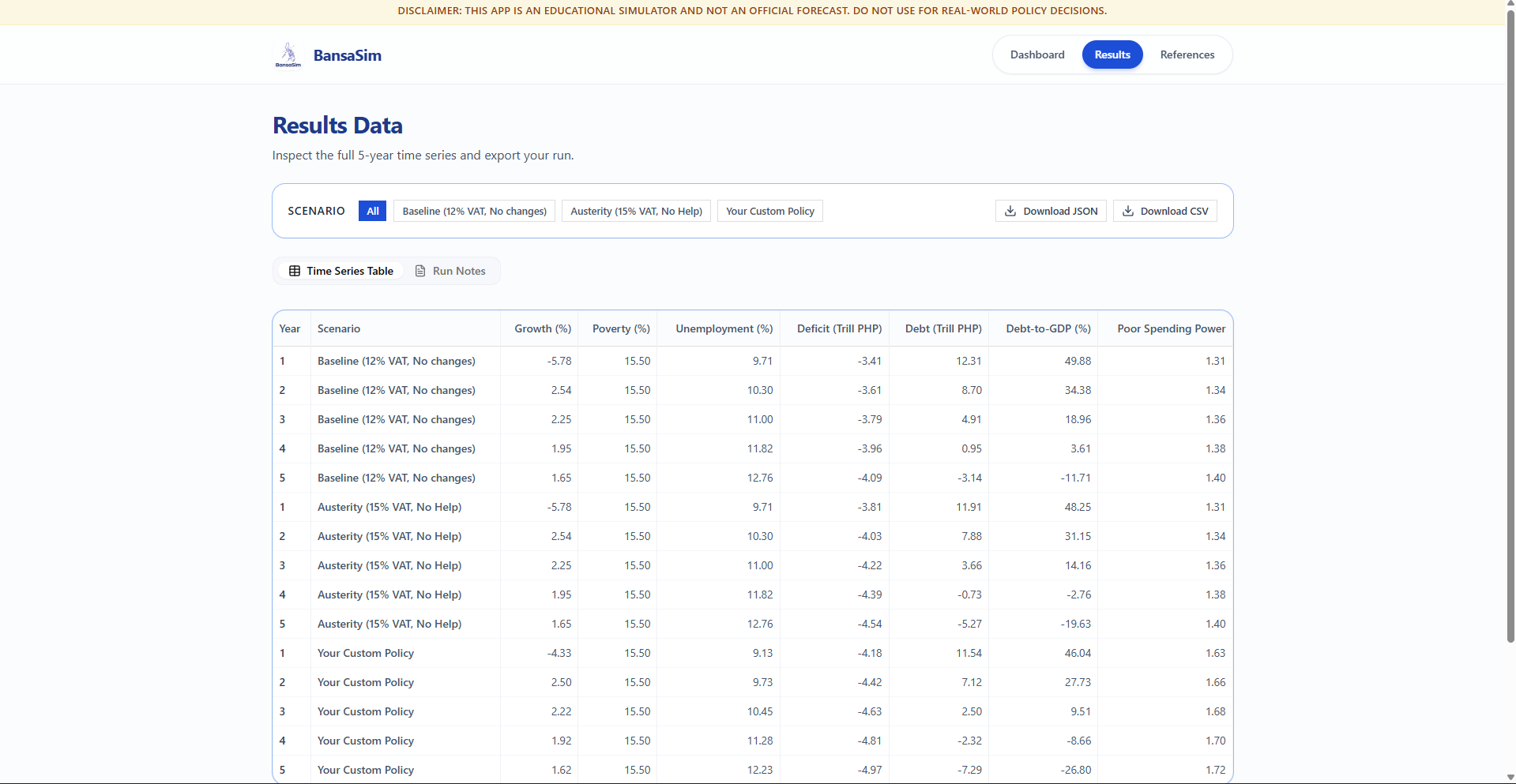Download the results as CSV
The width and height of the screenshot is (1516, 784).
[1165, 211]
